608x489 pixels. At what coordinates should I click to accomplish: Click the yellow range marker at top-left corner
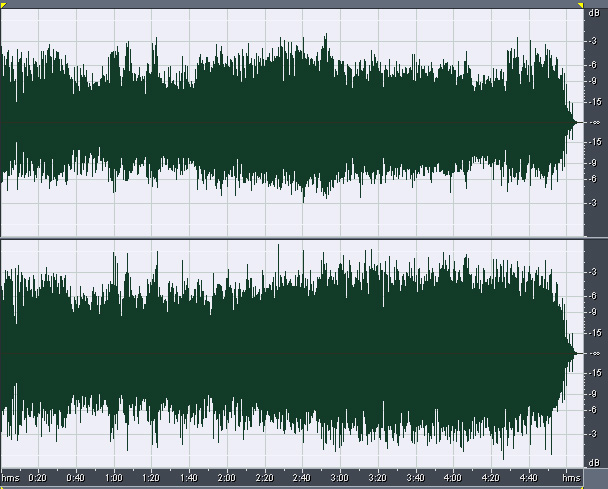[3, 5]
